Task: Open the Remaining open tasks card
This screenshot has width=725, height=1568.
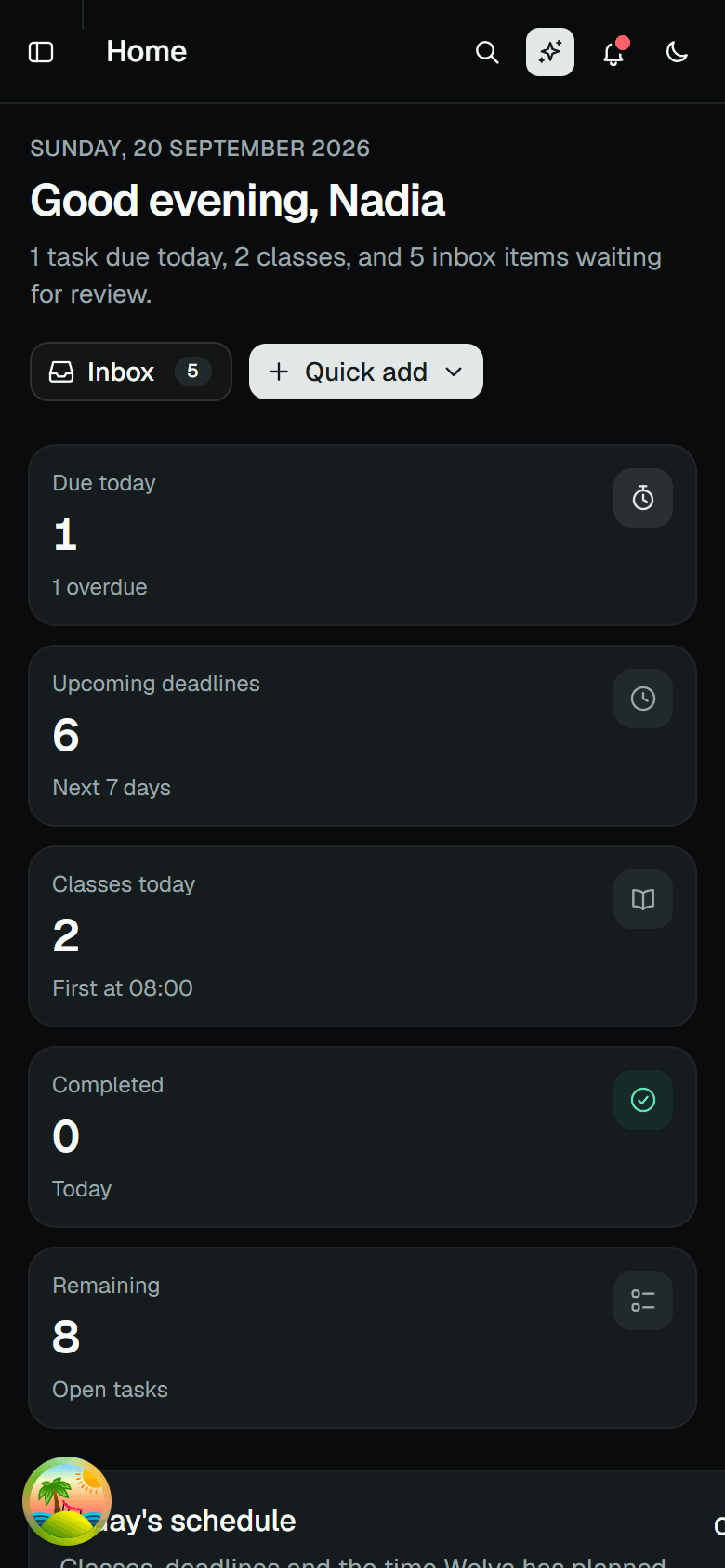Action: click(x=362, y=1338)
